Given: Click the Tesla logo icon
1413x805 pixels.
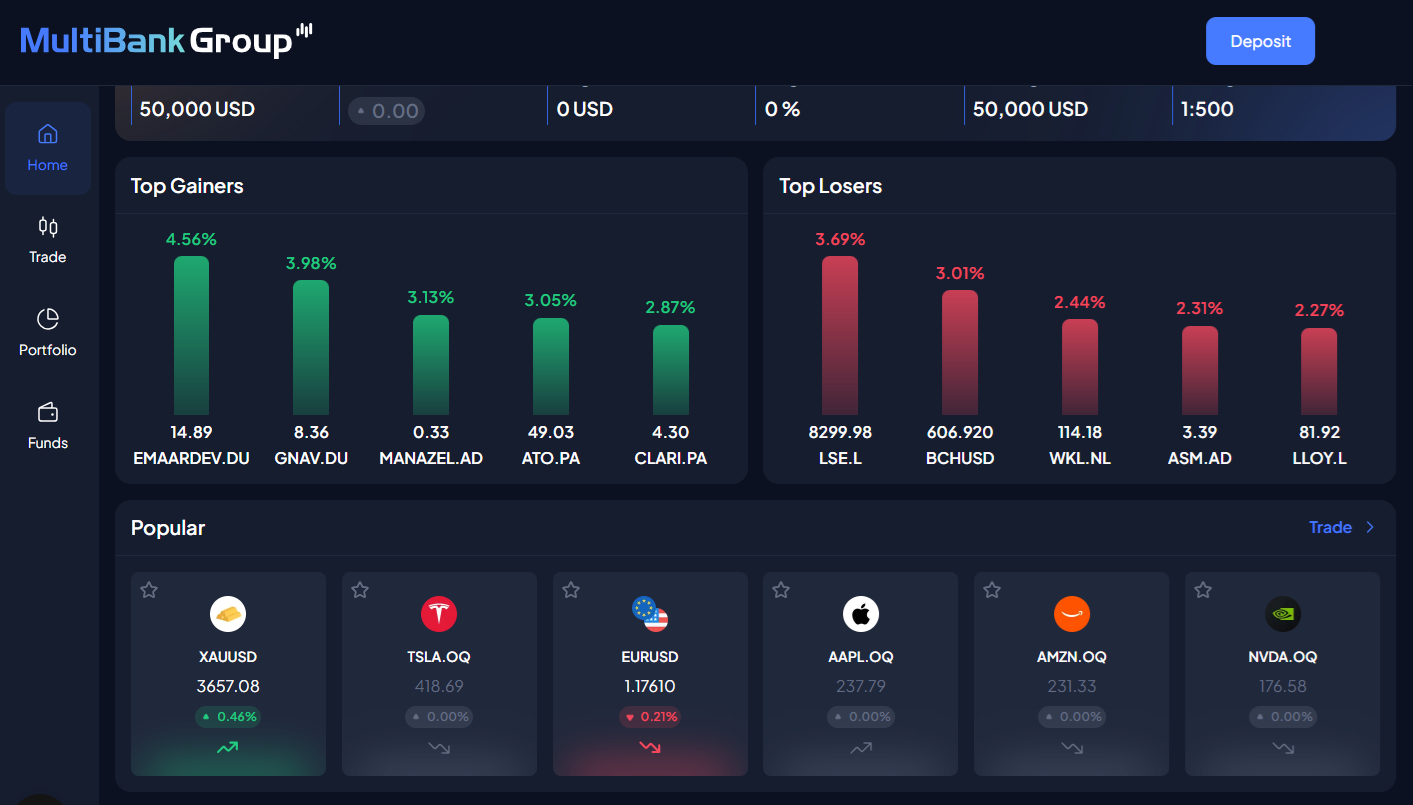Looking at the screenshot, I should (439, 613).
